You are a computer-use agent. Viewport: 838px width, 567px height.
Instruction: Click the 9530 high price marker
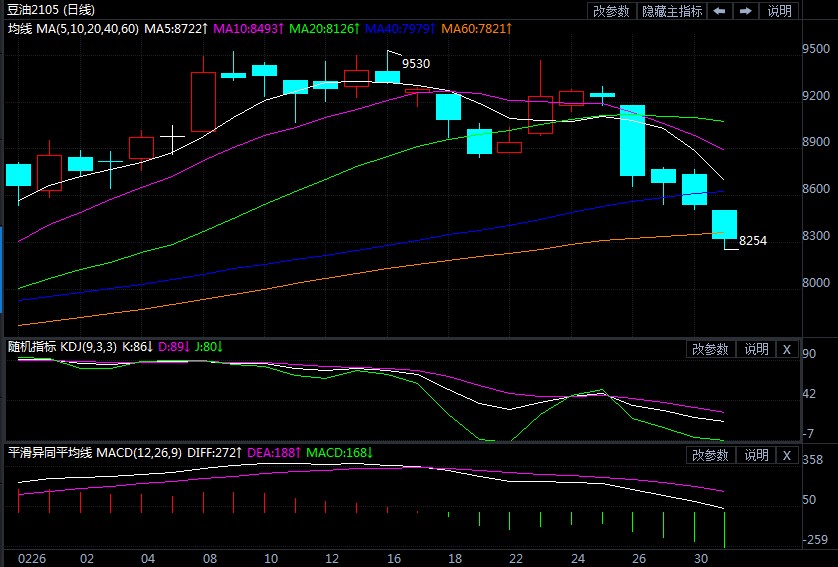416,64
